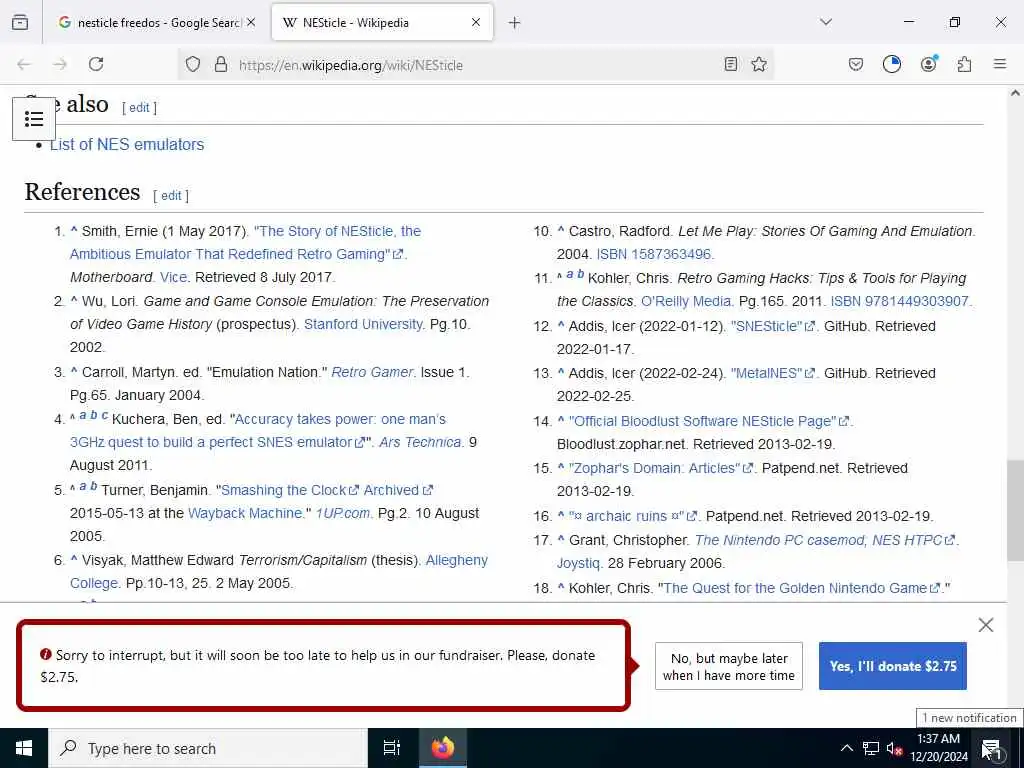Viewport: 1024px width, 768px height.
Task: Open Joystiq link
Action: [578, 563]
